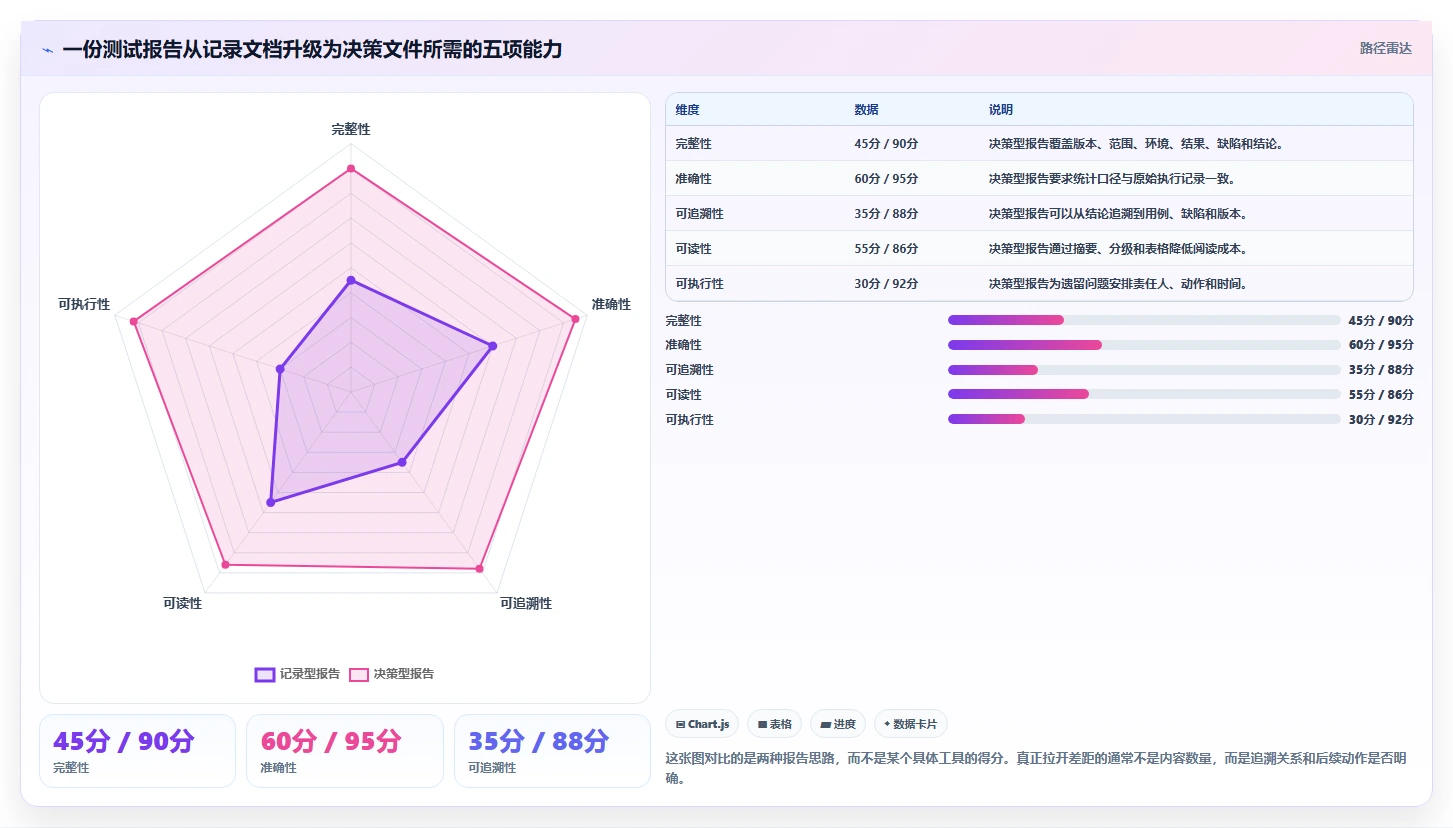Click the pink 可执行性 radar data point
1453x828 pixels.
pos(133,321)
